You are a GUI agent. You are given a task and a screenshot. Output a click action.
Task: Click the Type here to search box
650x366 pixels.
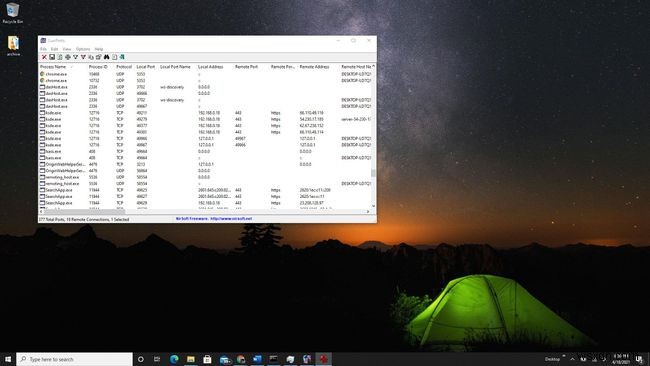click(75, 359)
